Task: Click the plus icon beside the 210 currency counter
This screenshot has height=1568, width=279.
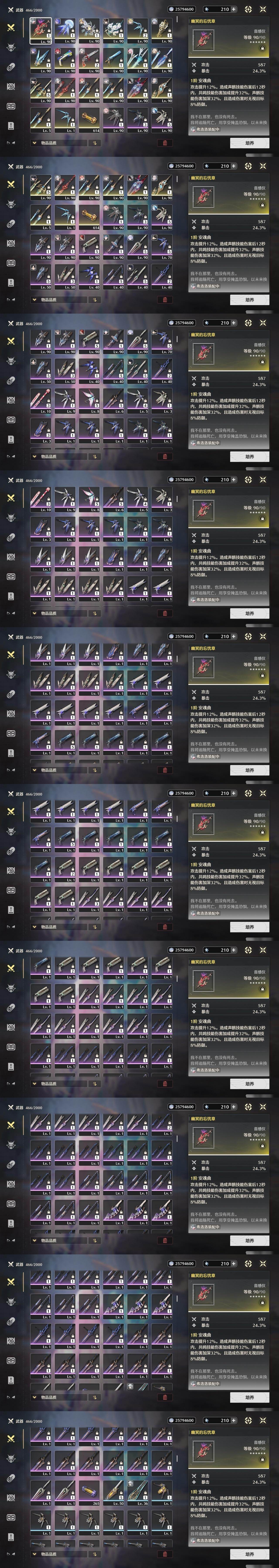Action: (234, 9)
